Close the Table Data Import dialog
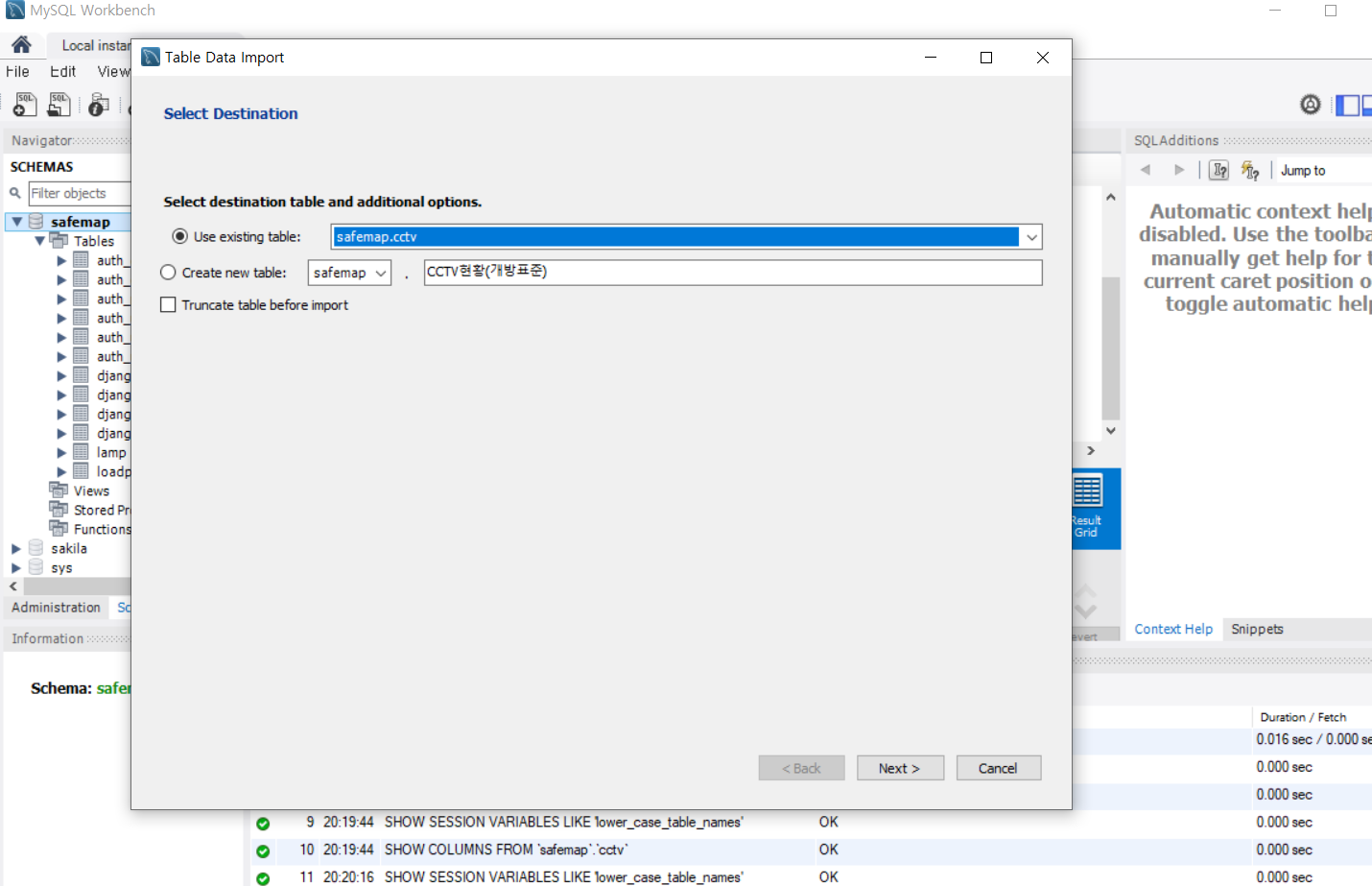This screenshot has height=886, width=1372. coord(1043,58)
